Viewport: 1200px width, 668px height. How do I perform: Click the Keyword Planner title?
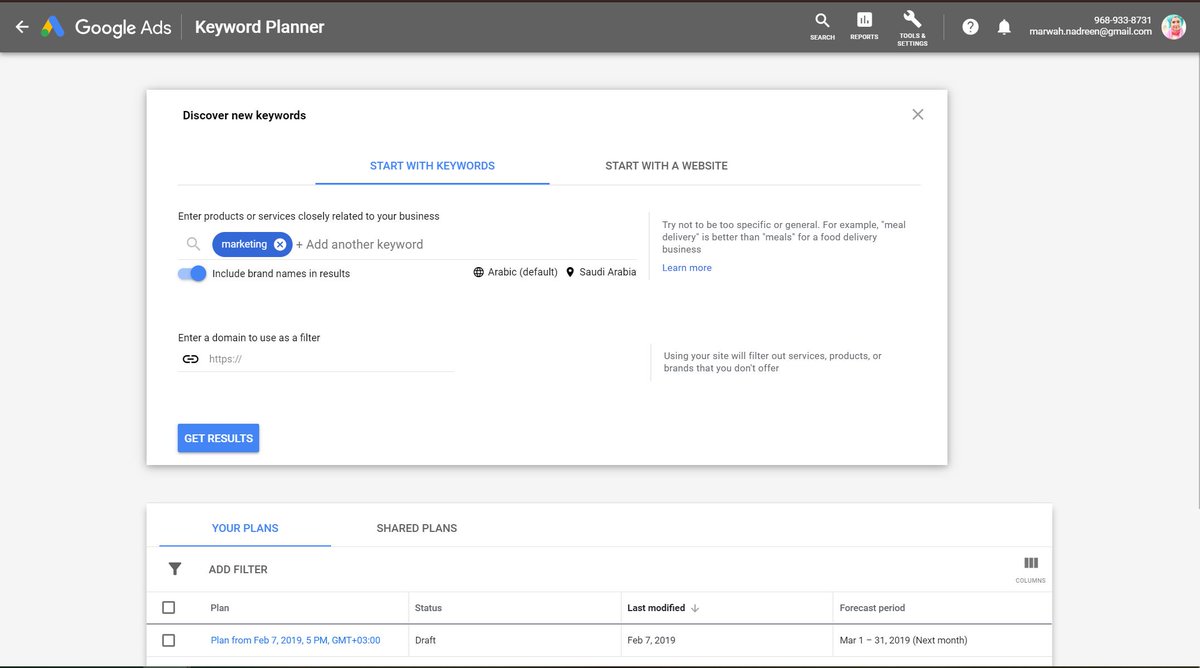point(259,27)
